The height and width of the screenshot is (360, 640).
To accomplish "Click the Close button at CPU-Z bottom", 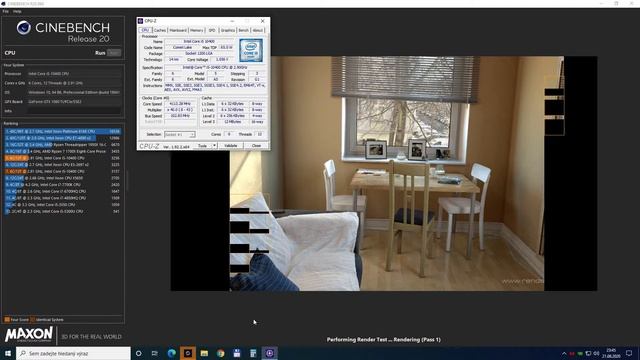I will click(256, 146).
